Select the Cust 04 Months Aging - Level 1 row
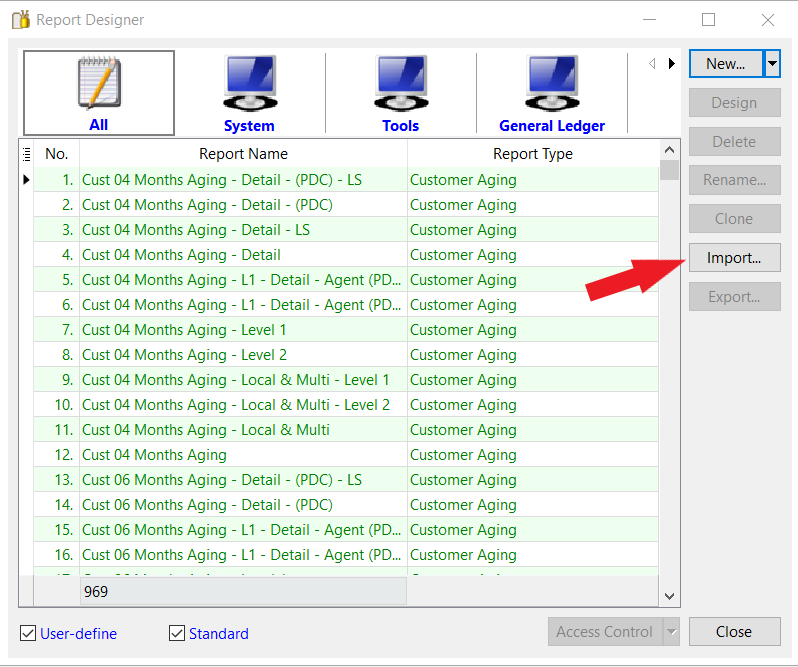The width and height of the screenshot is (798, 667). click(184, 330)
